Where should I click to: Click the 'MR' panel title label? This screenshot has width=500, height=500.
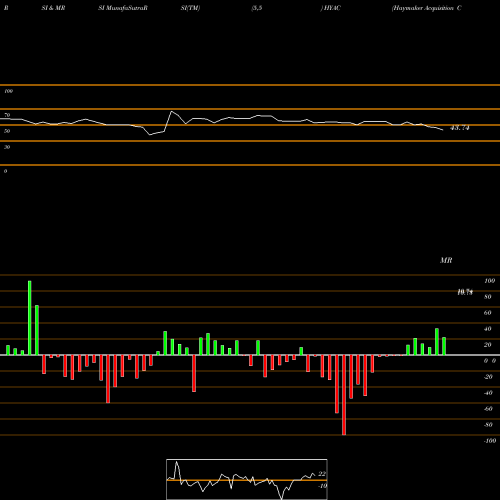pyautogui.click(x=446, y=260)
